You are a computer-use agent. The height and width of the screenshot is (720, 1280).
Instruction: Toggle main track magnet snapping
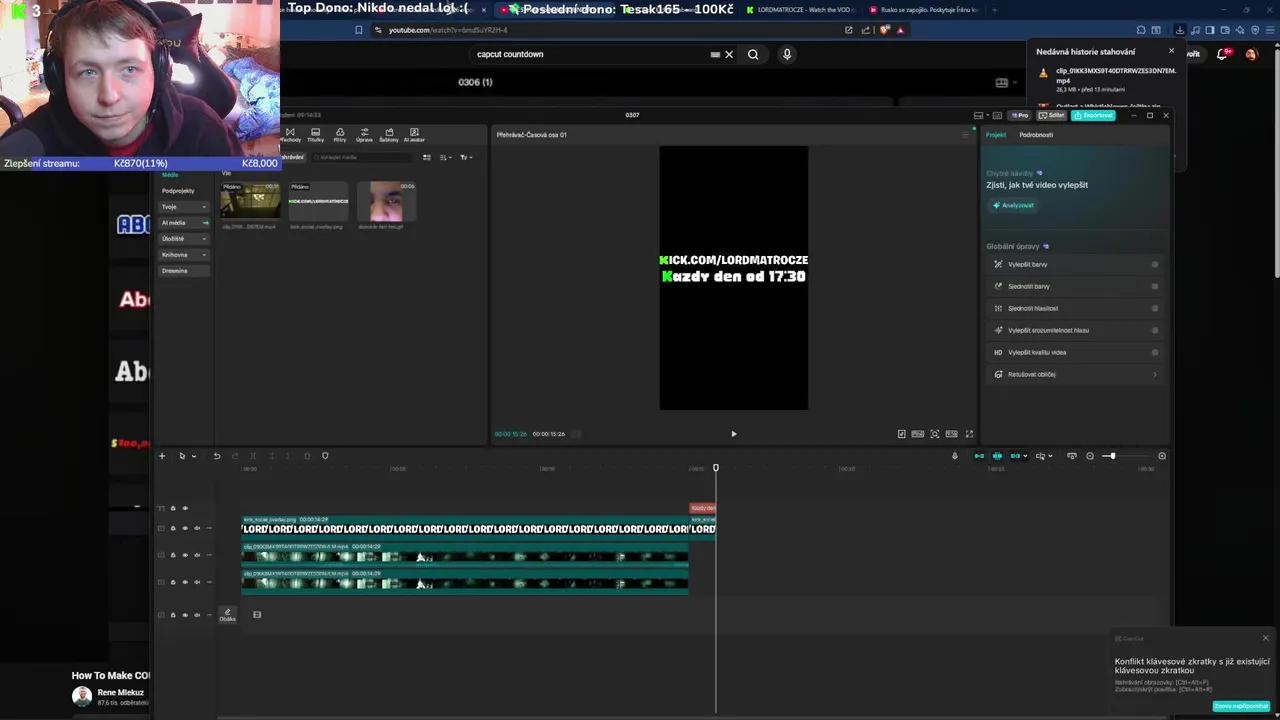(979, 456)
